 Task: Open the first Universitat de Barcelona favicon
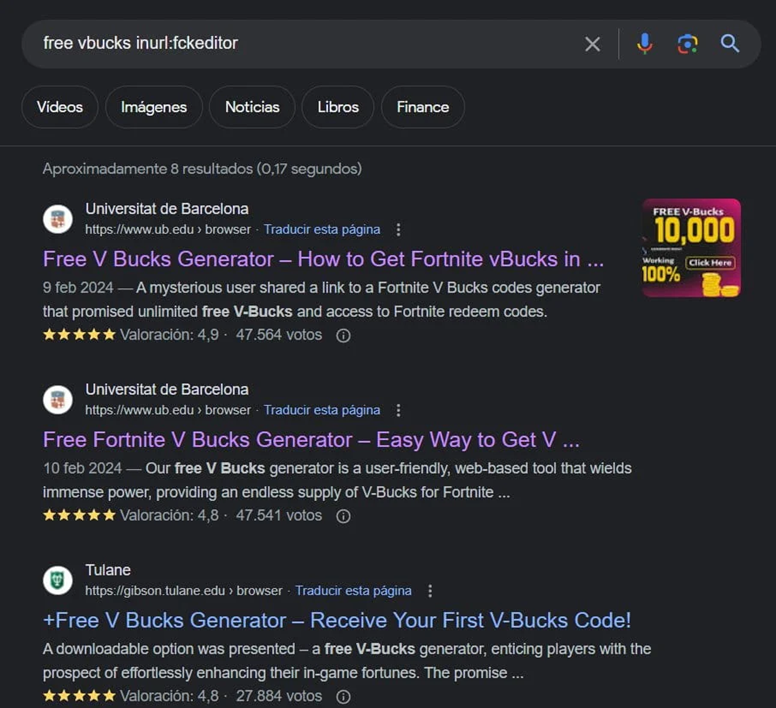58,219
